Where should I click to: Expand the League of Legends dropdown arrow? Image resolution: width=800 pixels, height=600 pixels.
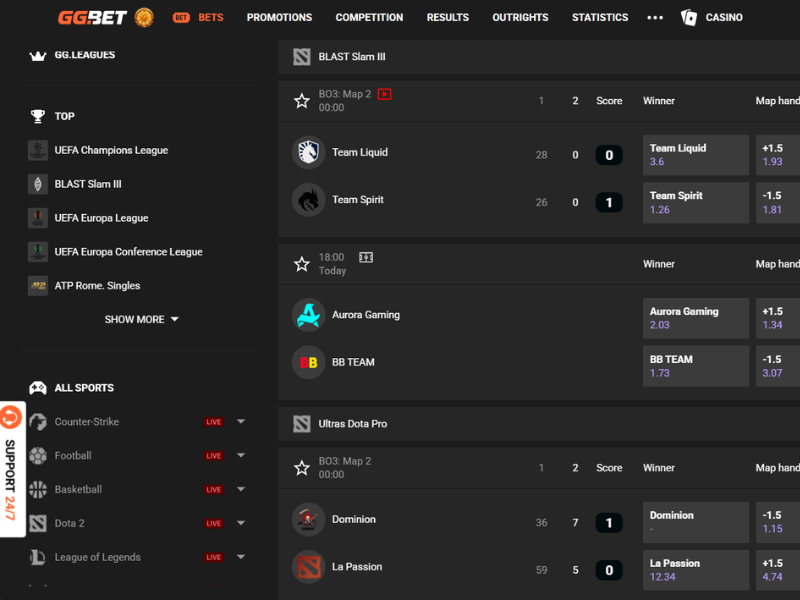pos(241,557)
